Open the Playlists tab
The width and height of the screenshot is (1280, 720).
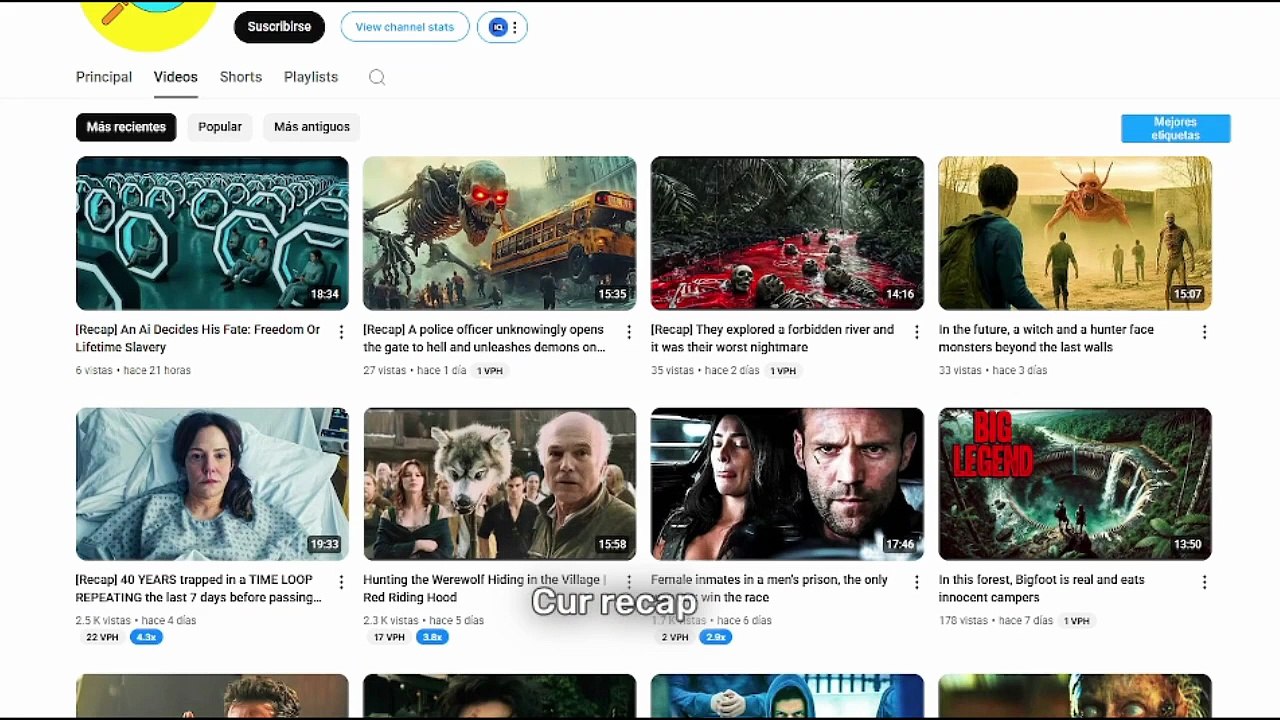click(x=311, y=77)
